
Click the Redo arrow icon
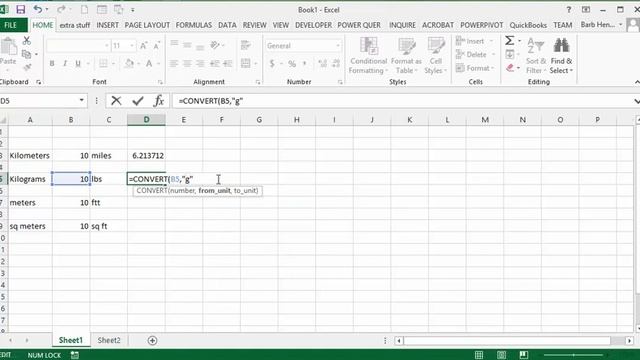pyautogui.click(x=61, y=9)
